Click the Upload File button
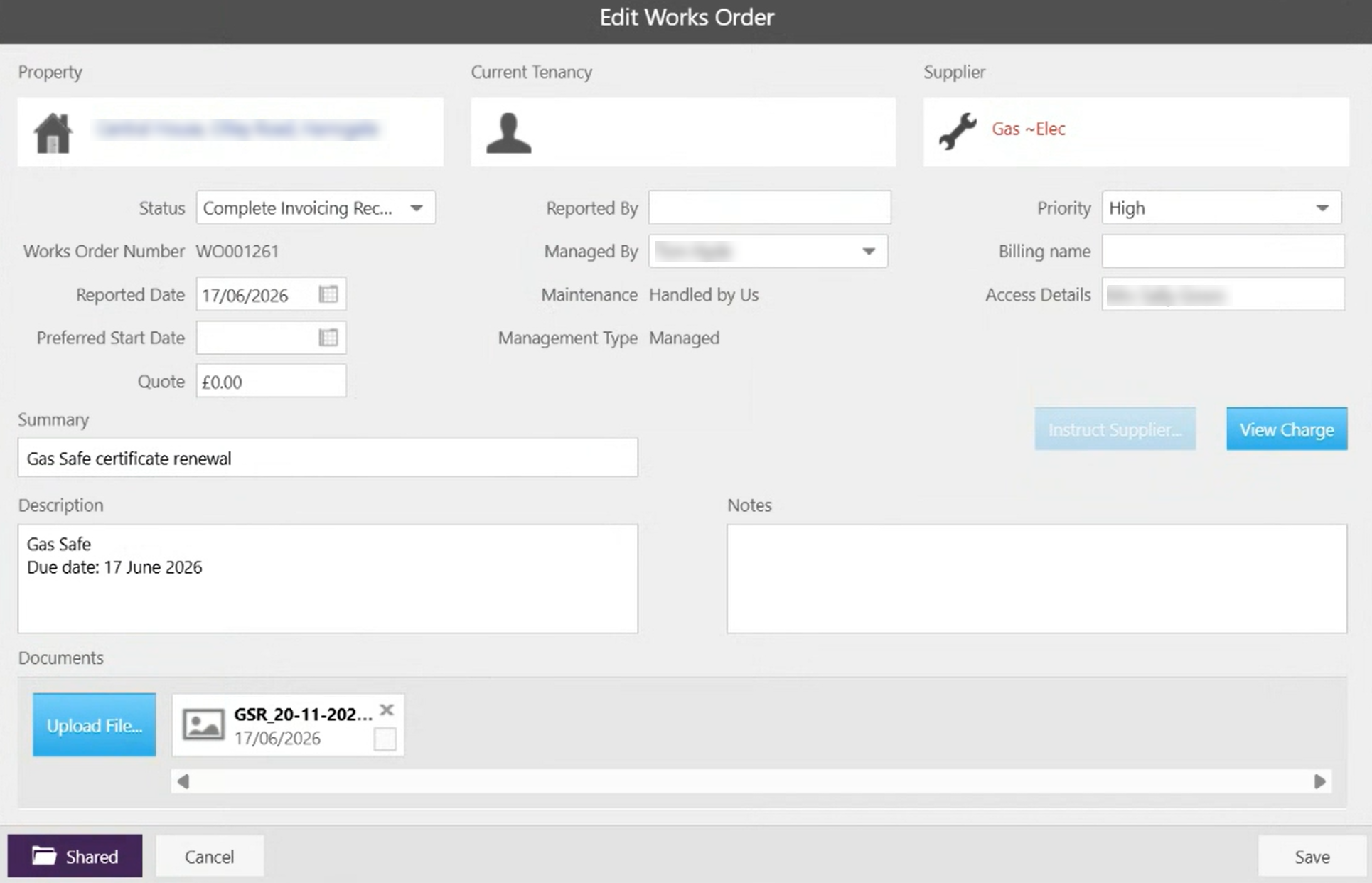1372x883 pixels. (94, 725)
